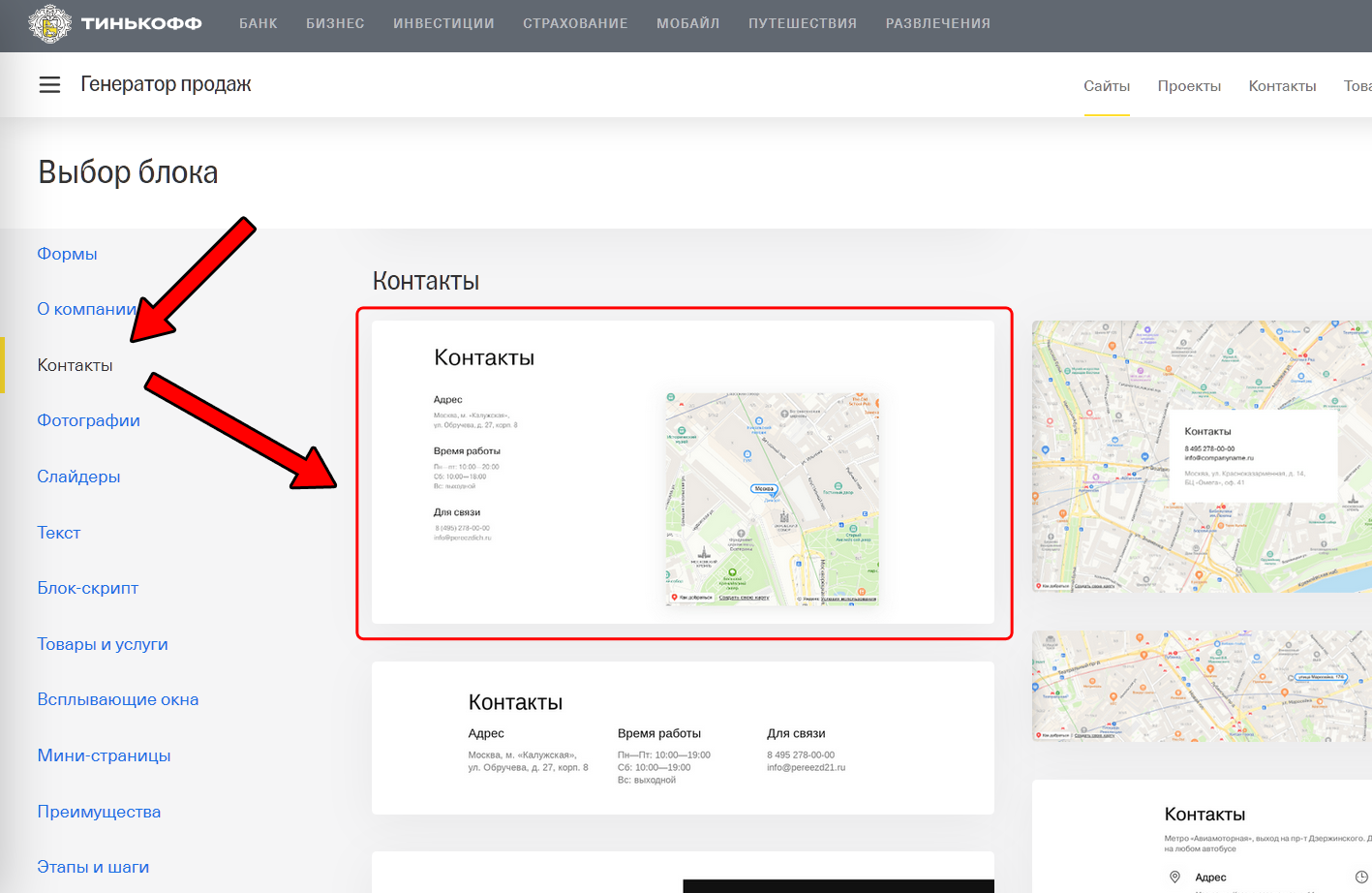
Task: Pick the highlighted Контакты block with map
Action: pyautogui.click(x=683, y=473)
